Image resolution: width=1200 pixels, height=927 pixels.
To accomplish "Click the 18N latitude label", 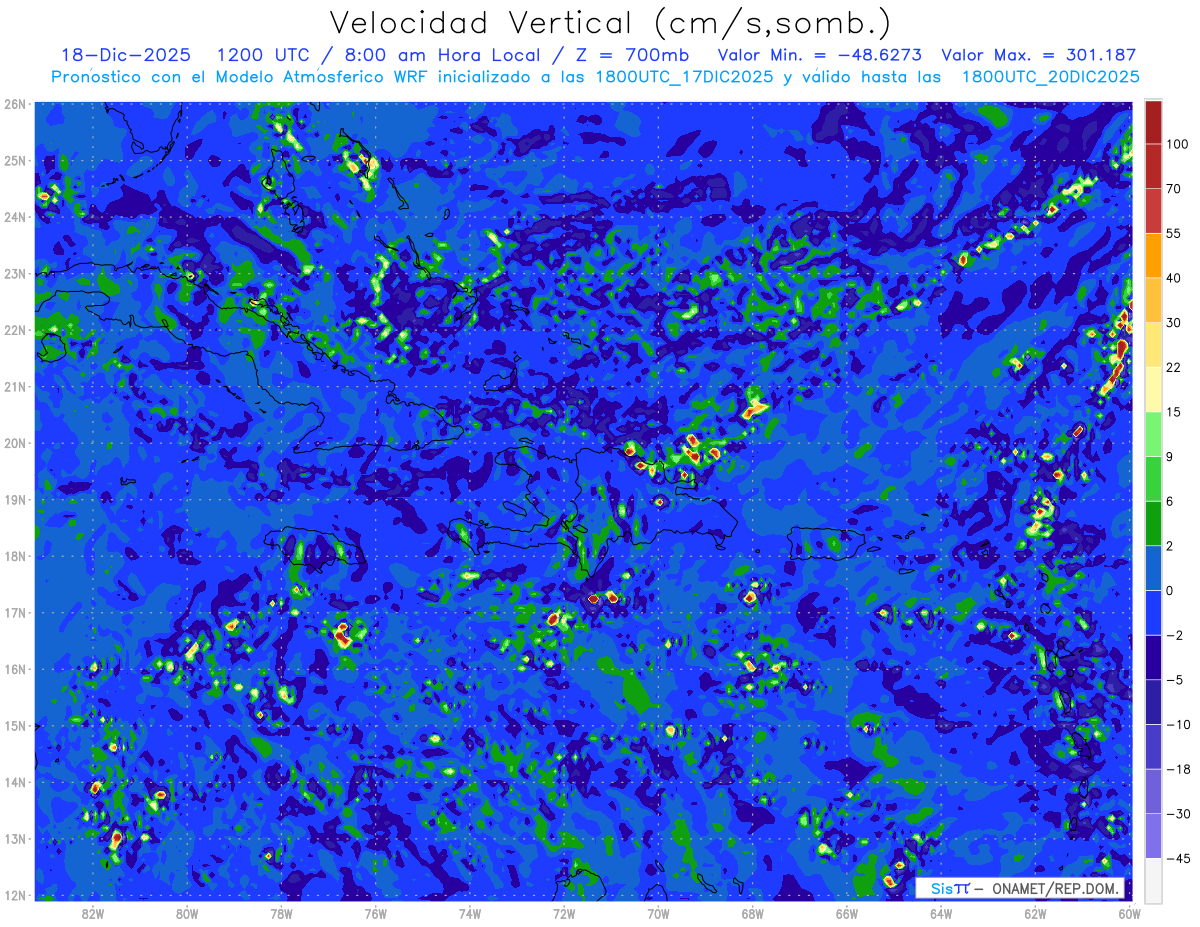I will point(14,556).
